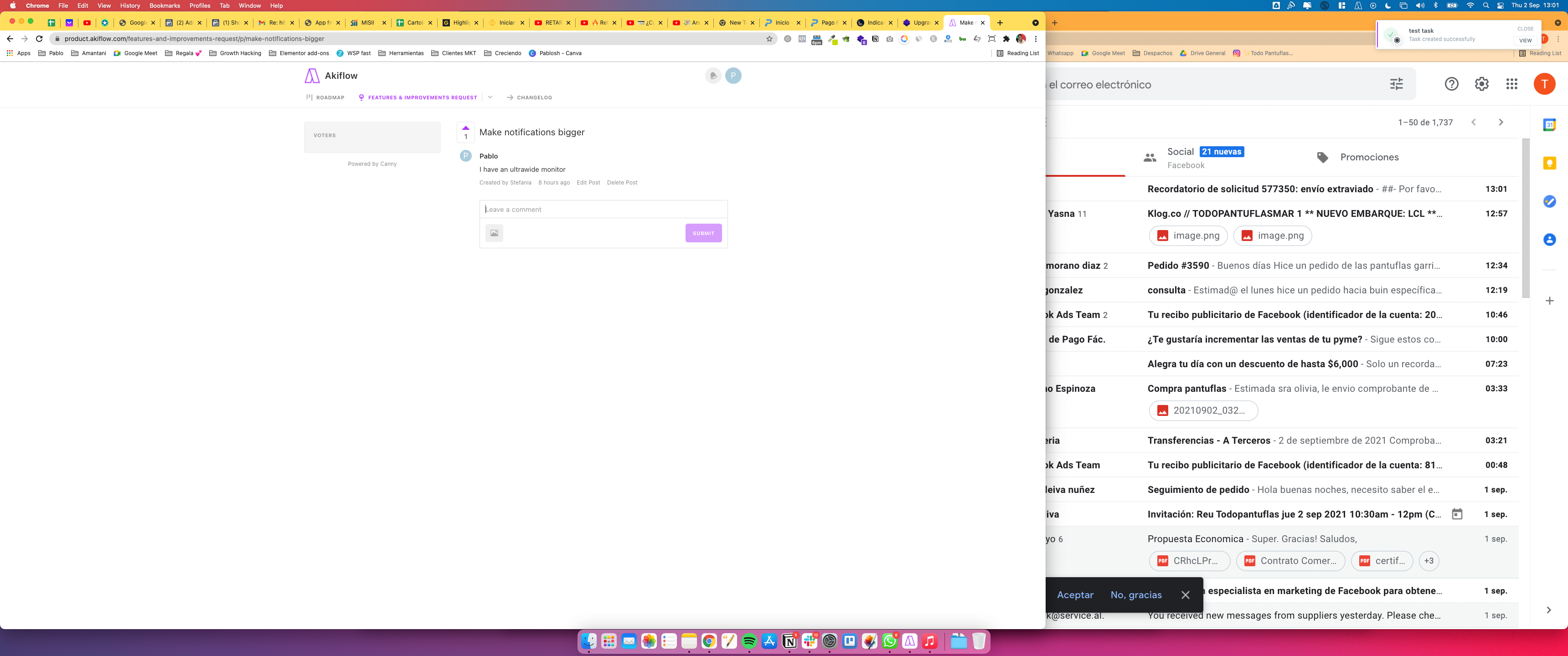1568x656 pixels.
Task: Submit the comment
Action: (703, 233)
